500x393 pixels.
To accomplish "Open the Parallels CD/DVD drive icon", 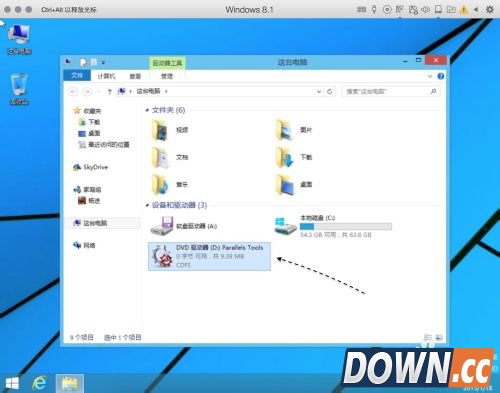I will click(x=387, y=10).
